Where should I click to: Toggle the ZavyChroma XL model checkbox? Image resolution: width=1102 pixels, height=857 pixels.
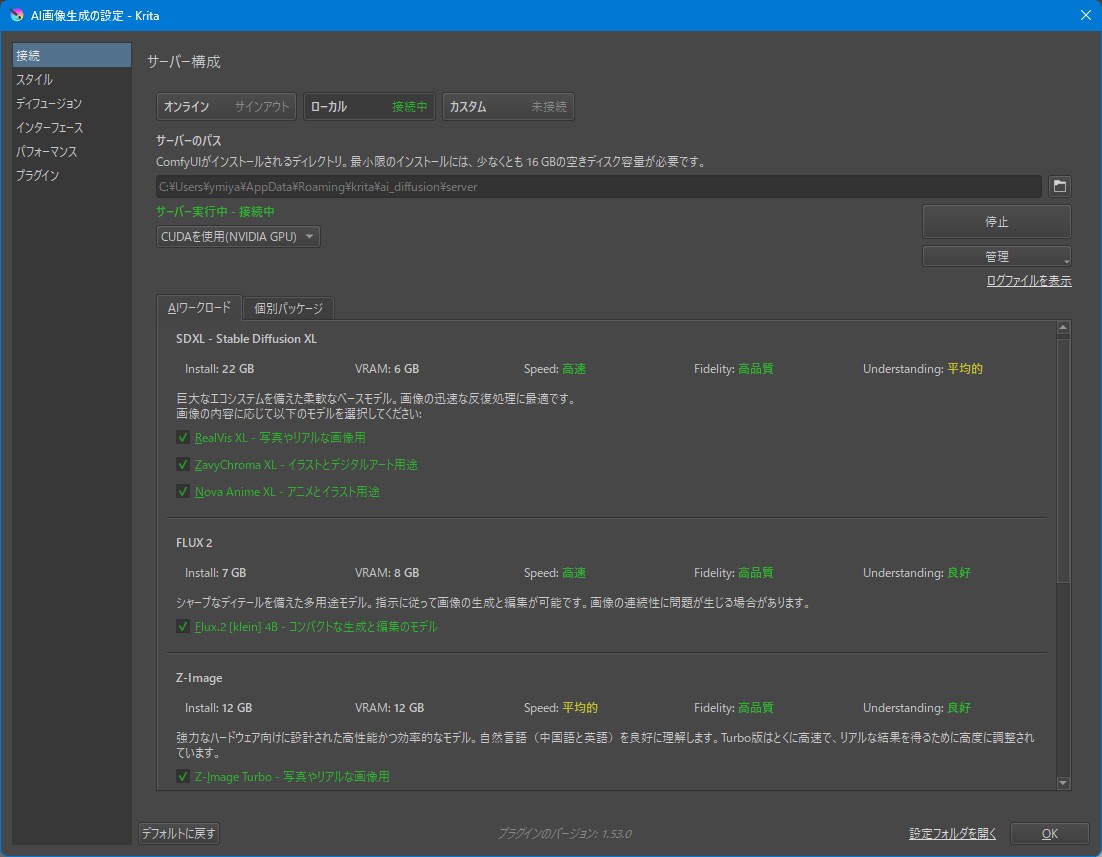[183, 465]
